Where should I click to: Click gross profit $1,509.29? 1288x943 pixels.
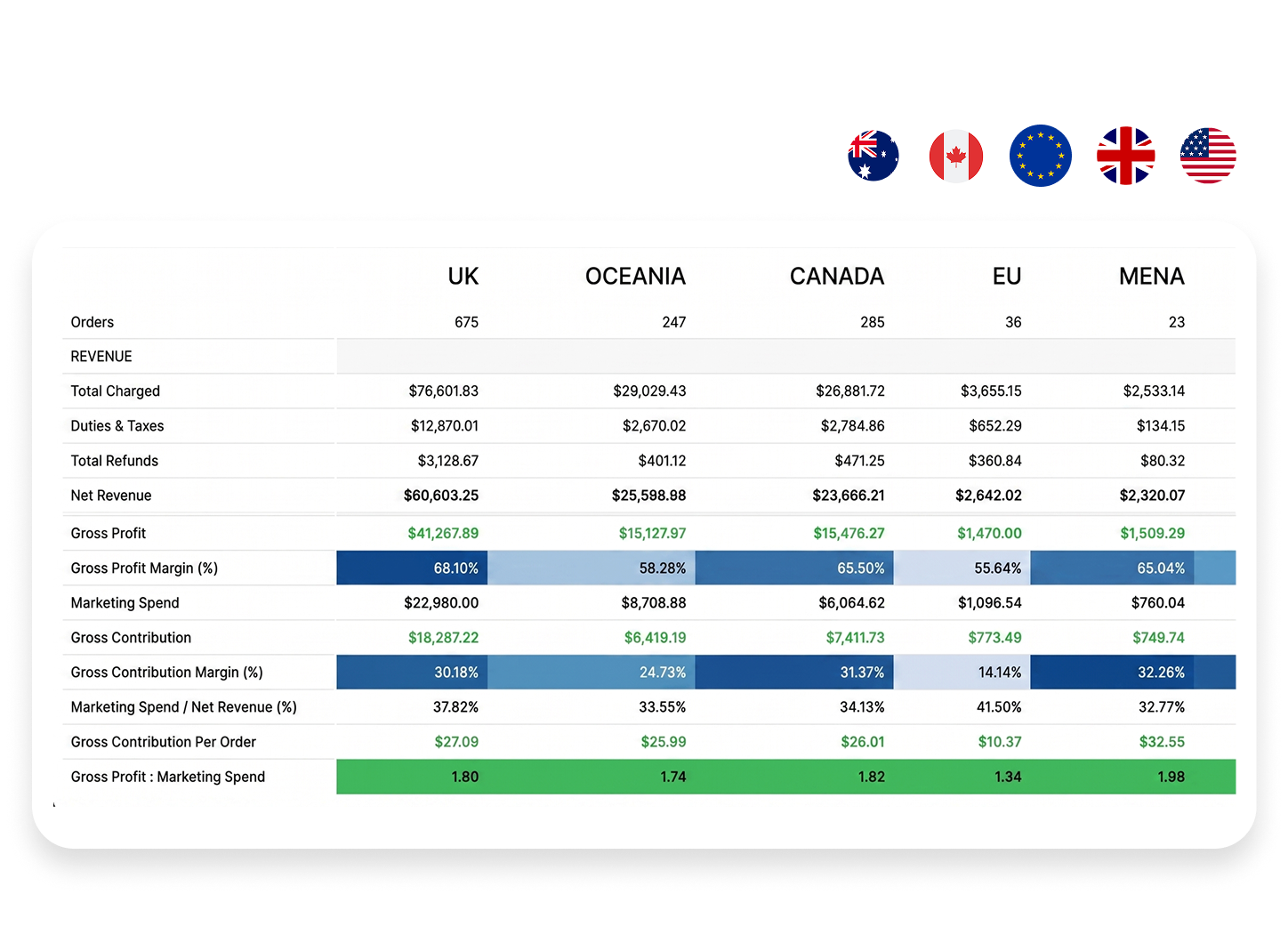point(1153,534)
